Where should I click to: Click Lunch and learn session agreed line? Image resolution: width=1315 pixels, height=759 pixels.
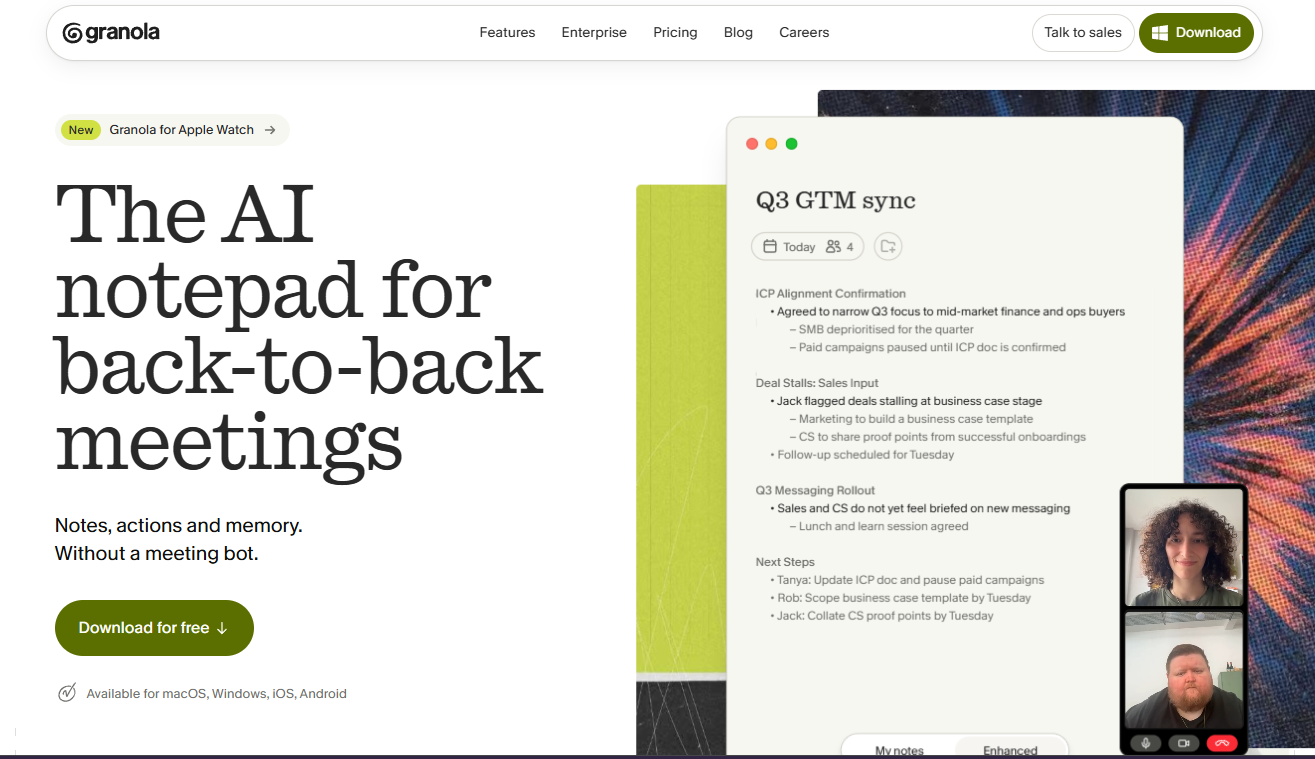pos(879,527)
